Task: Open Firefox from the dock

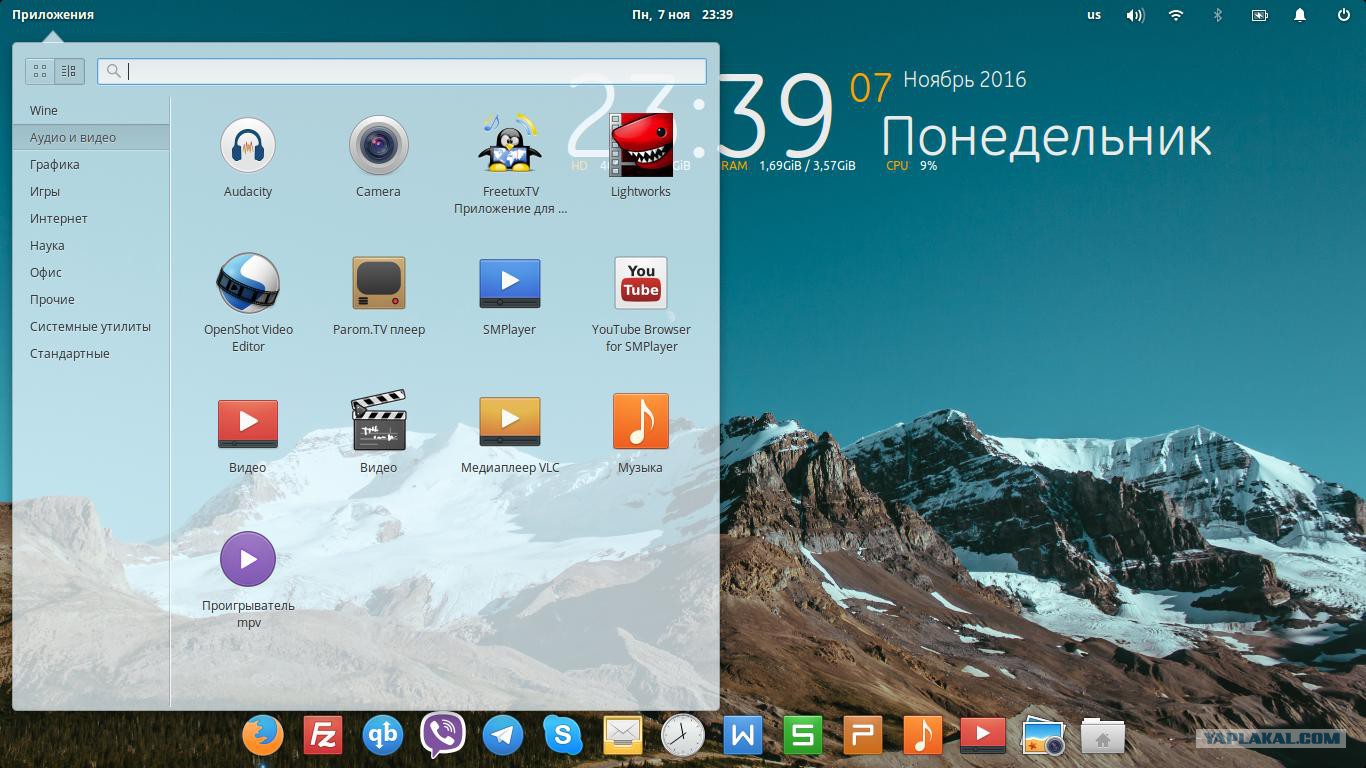Action: point(263,737)
